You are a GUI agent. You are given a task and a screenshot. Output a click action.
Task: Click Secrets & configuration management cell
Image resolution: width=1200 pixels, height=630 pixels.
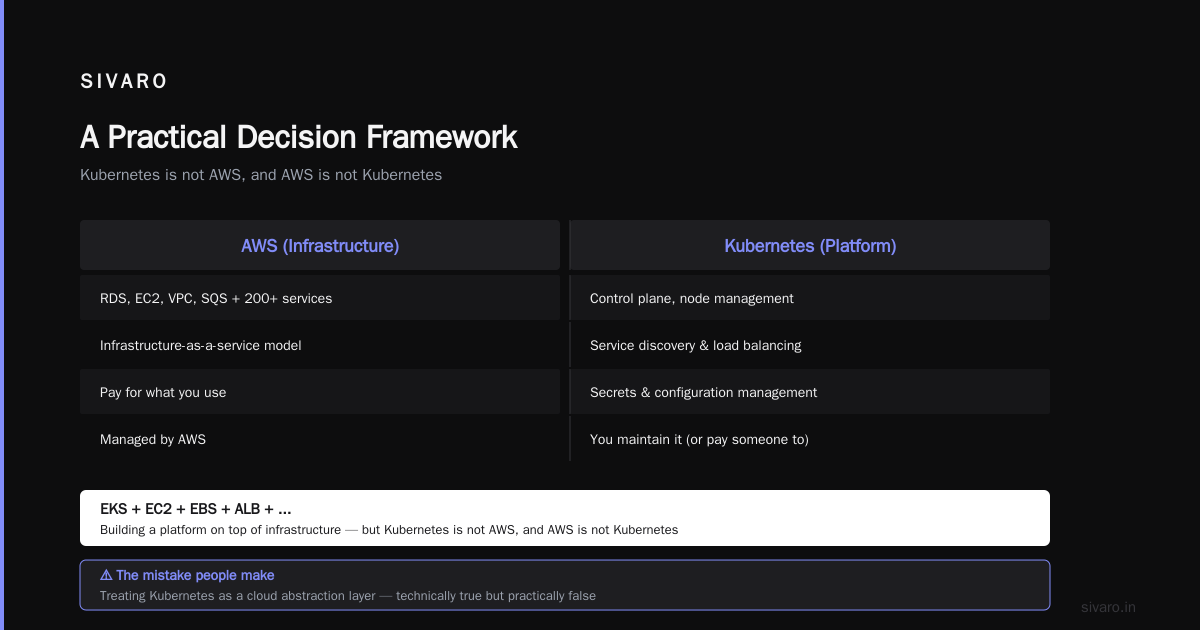(x=810, y=392)
